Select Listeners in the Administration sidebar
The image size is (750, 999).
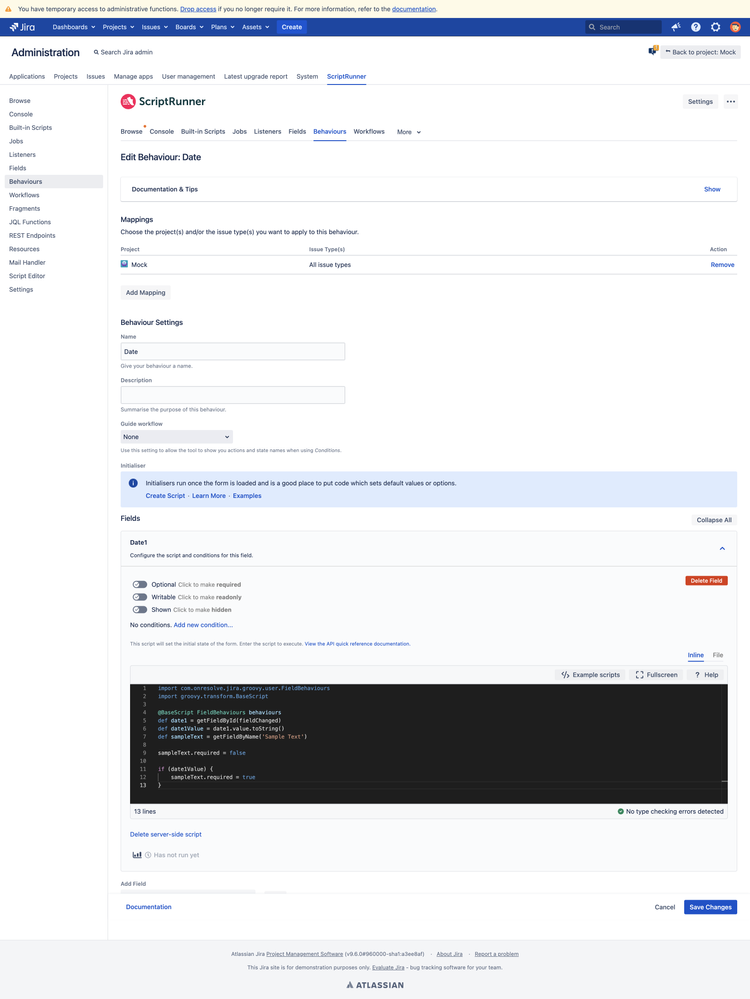tap(22, 154)
